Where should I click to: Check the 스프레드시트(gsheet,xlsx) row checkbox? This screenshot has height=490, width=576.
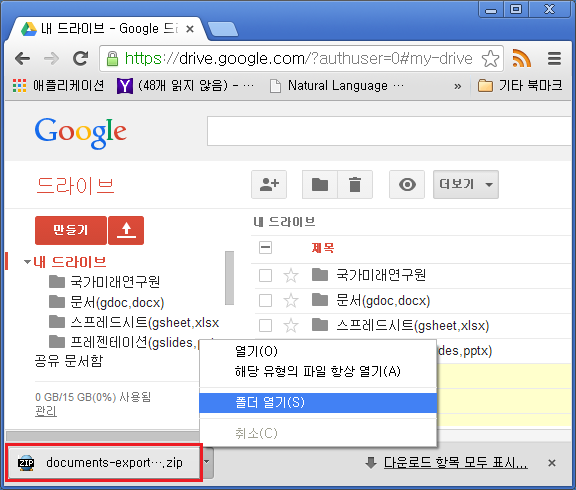point(265,325)
